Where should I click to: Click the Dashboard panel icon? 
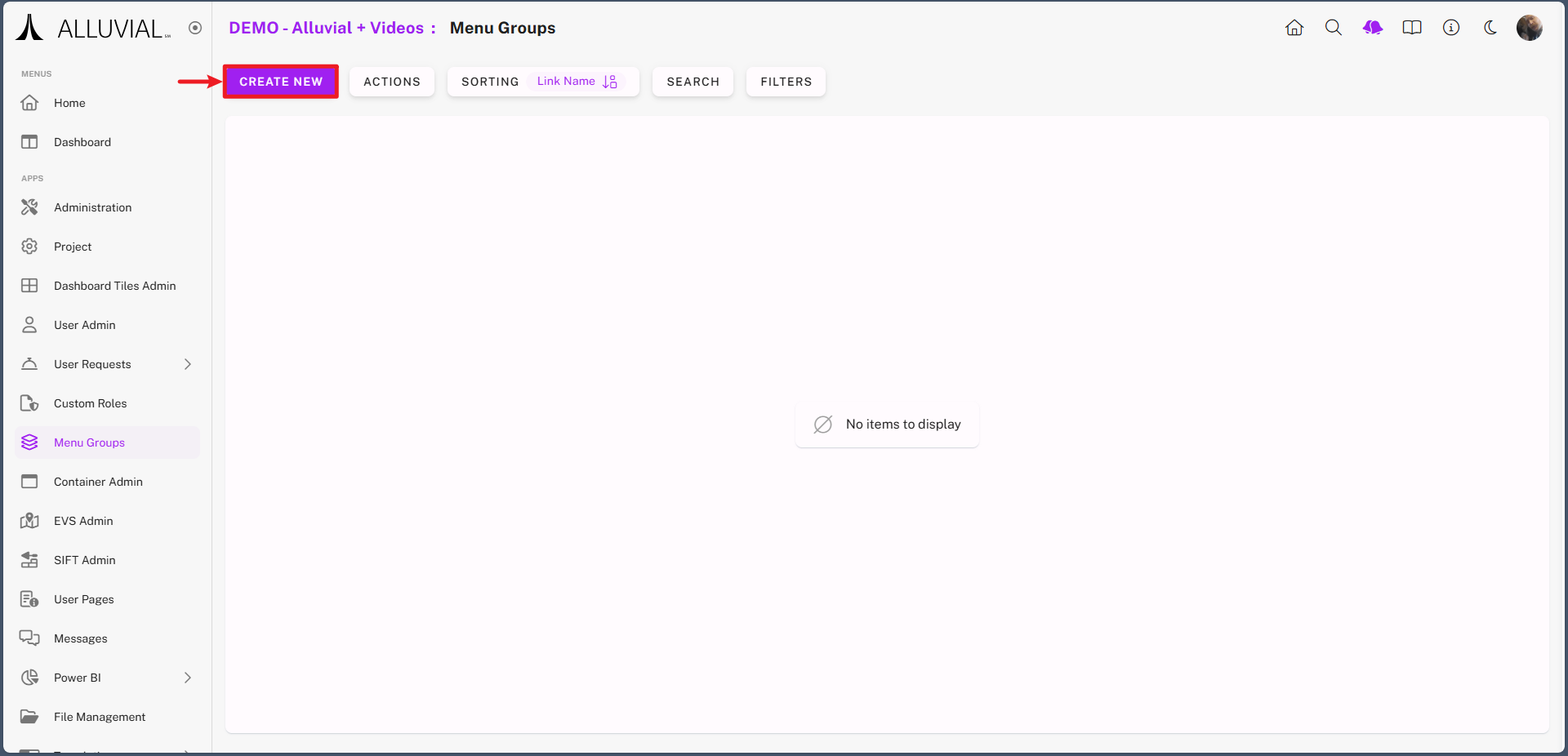click(x=29, y=142)
